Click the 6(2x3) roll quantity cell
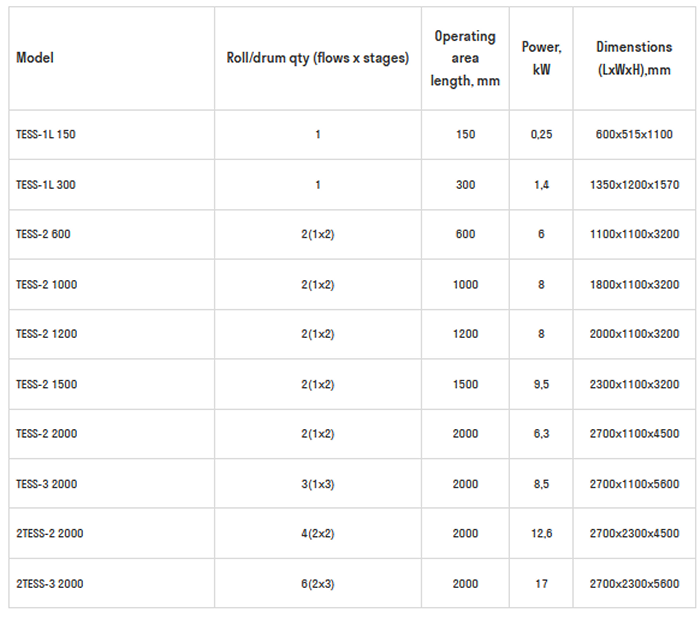Viewport: 700px width, 619px height. 318,584
